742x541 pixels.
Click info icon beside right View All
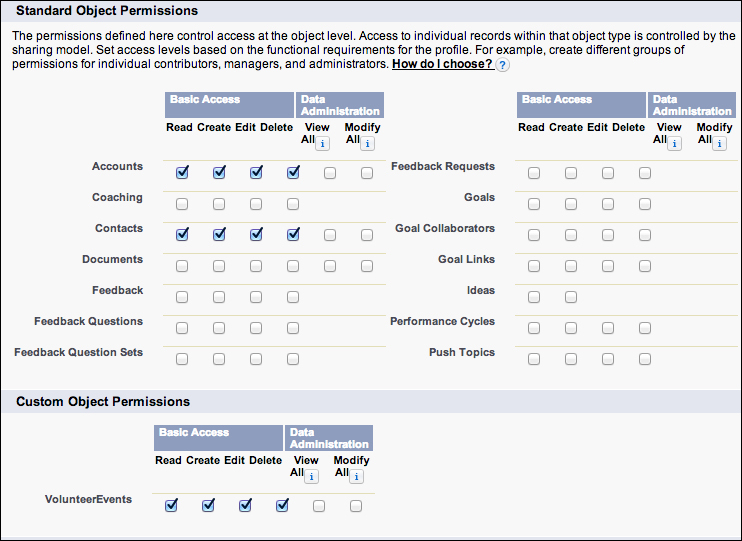[x=674, y=143]
